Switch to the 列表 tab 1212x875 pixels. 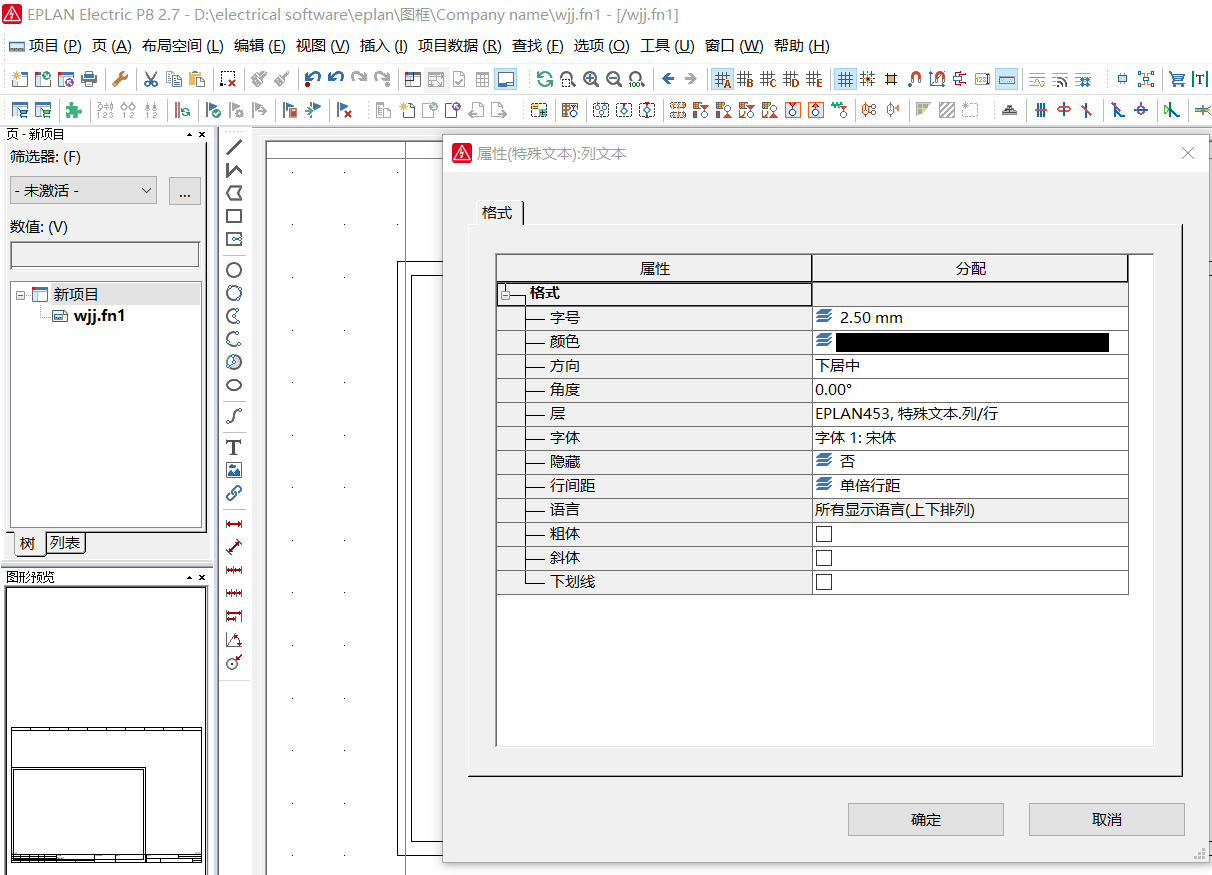pos(66,543)
